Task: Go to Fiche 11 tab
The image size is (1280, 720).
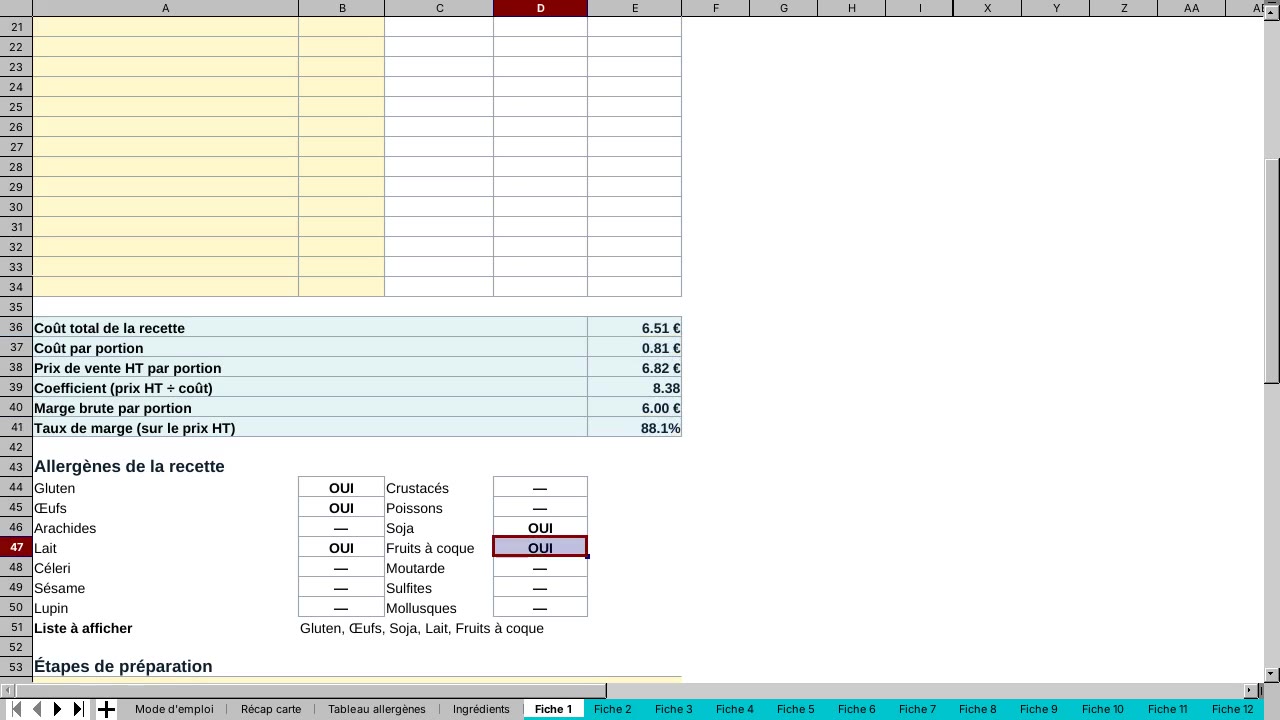Action: tap(1168, 709)
